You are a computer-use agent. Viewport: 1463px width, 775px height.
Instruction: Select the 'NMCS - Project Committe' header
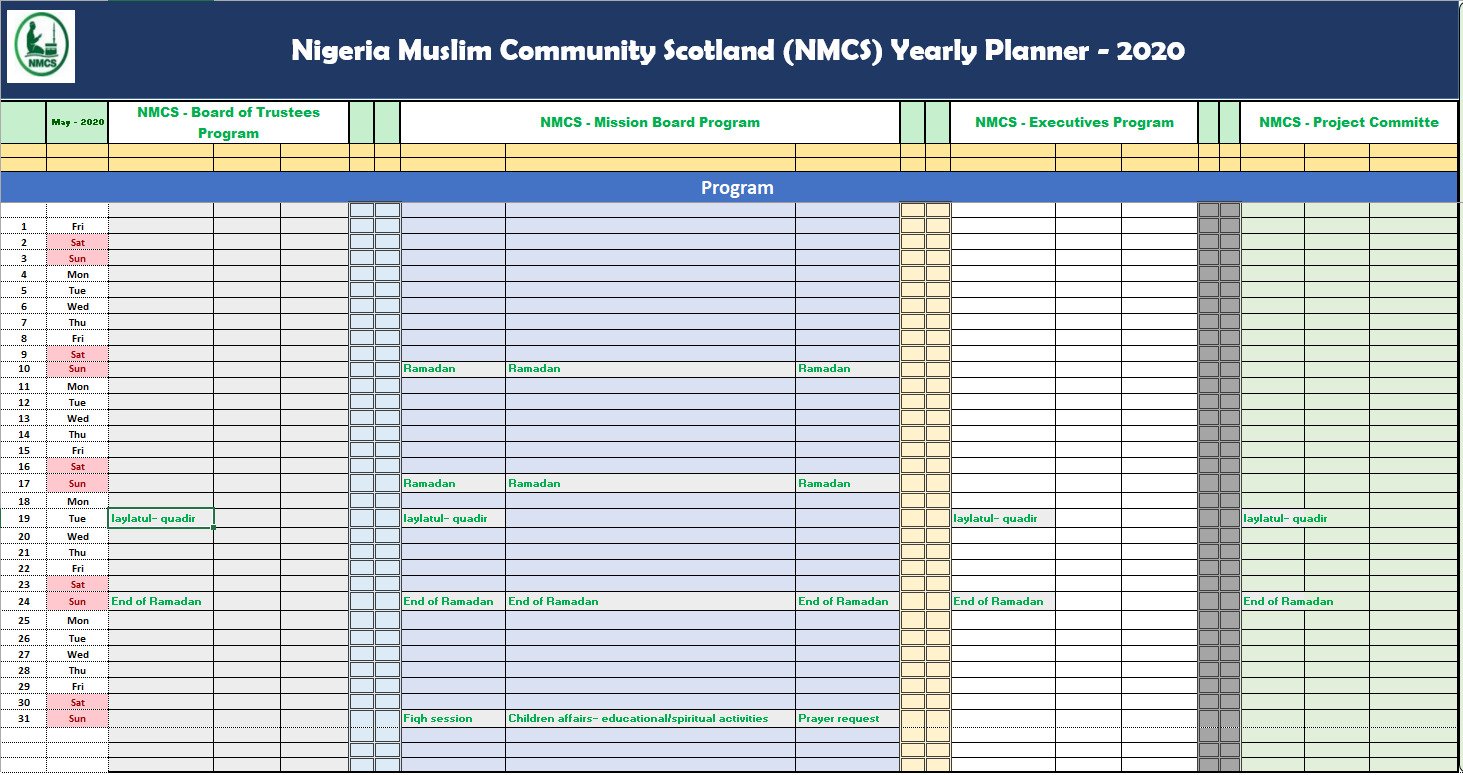click(x=1348, y=122)
